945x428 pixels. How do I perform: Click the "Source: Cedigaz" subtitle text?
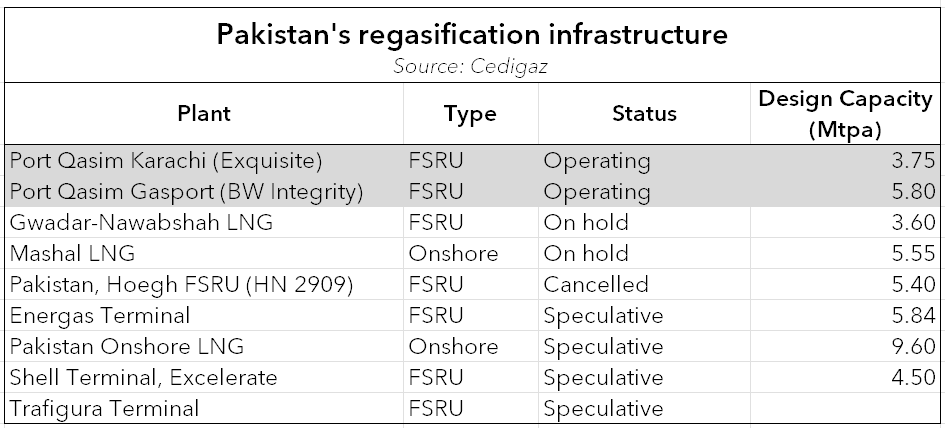(x=472, y=67)
